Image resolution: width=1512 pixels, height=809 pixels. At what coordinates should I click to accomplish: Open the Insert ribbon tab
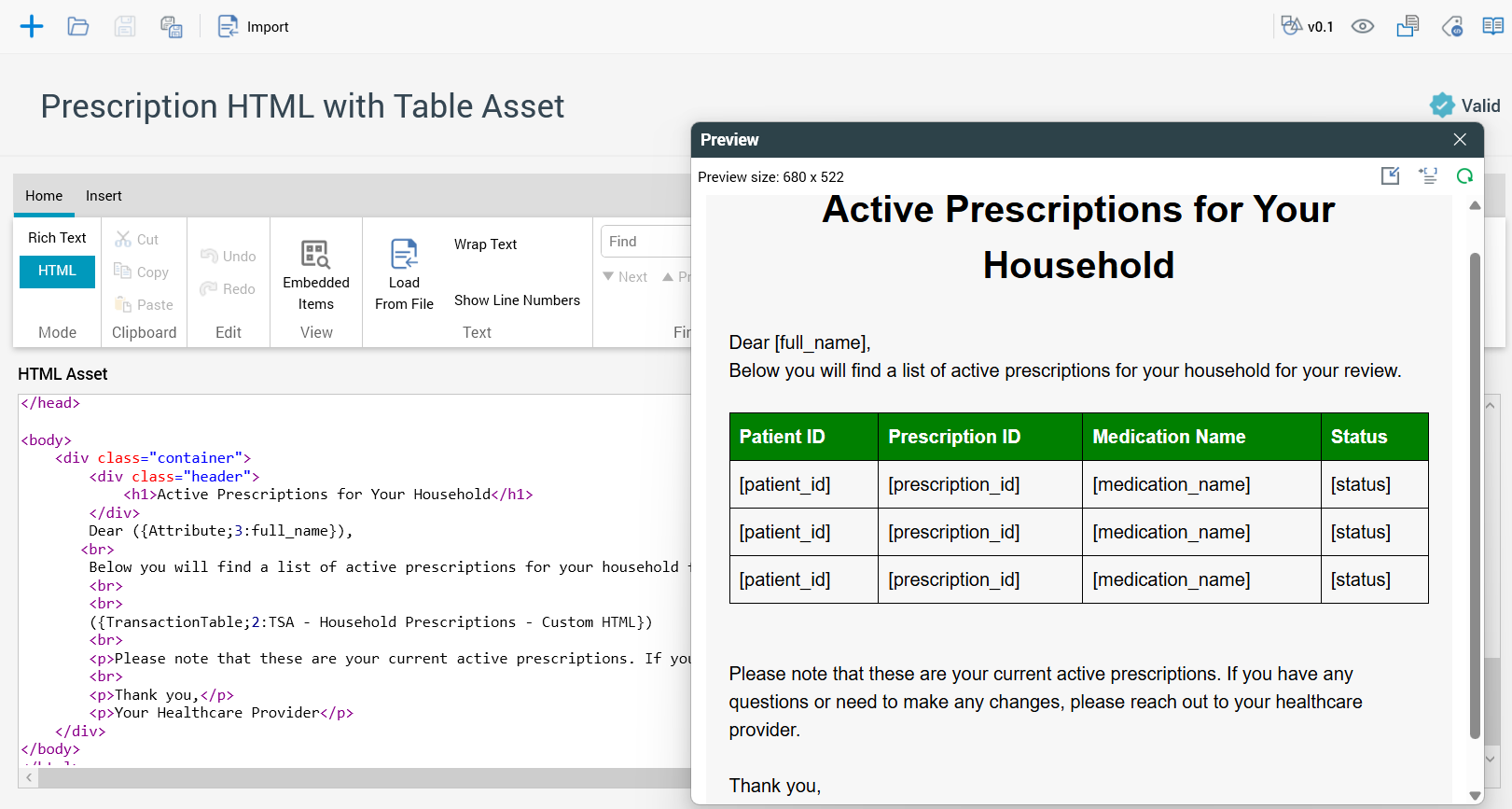[x=104, y=196]
